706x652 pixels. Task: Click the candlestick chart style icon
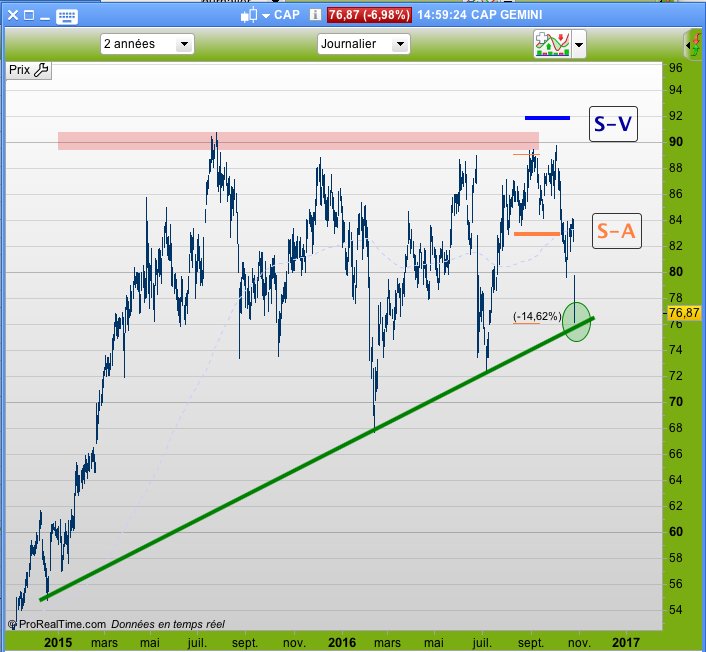(x=249, y=16)
